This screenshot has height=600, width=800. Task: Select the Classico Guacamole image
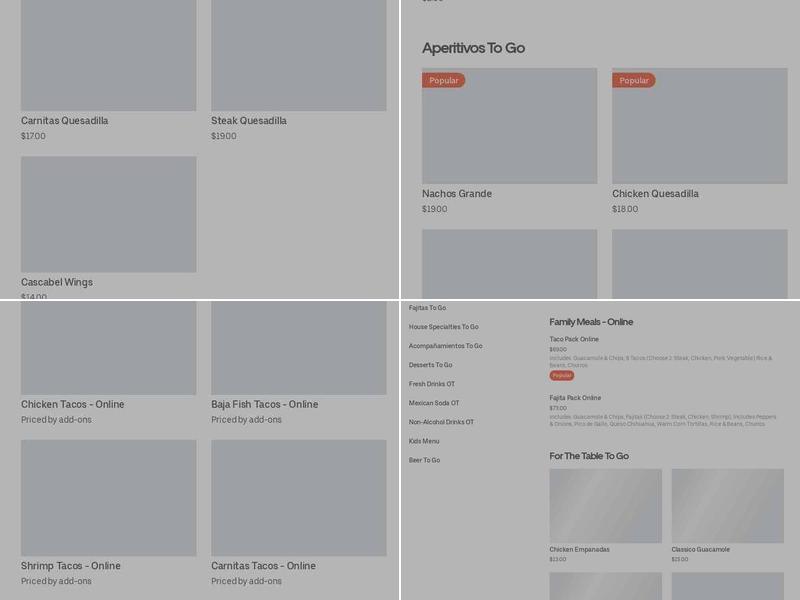click(727, 506)
